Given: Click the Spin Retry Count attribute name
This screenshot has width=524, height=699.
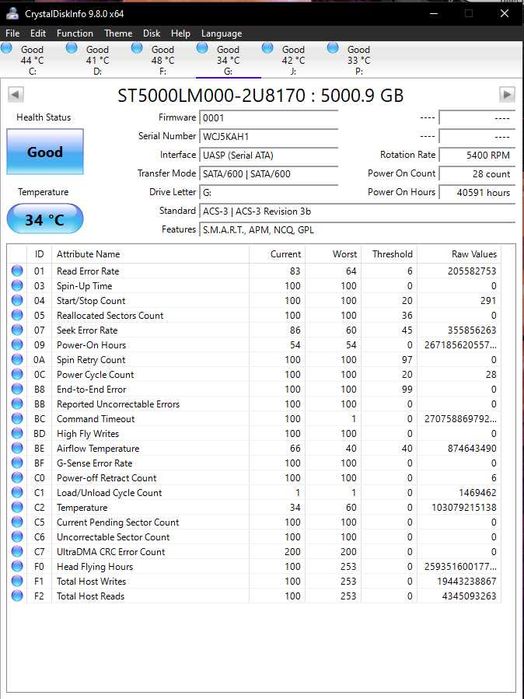Looking at the screenshot, I should point(91,360).
